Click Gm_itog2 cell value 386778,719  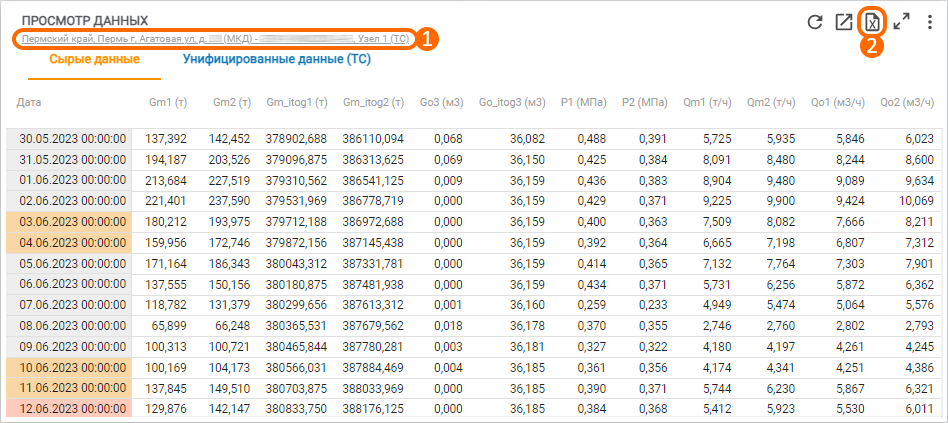click(372, 201)
